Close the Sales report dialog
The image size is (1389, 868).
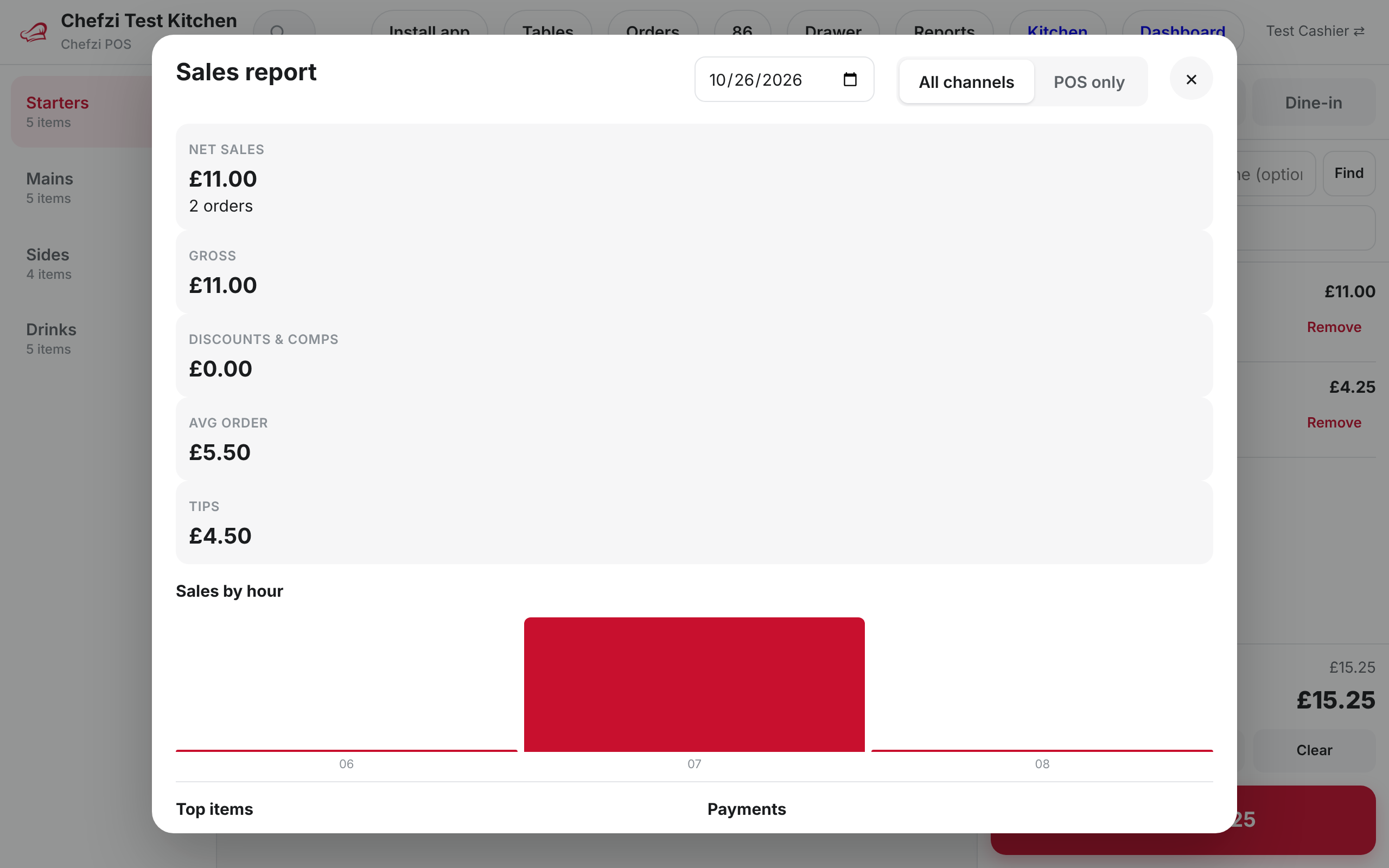1191,79
